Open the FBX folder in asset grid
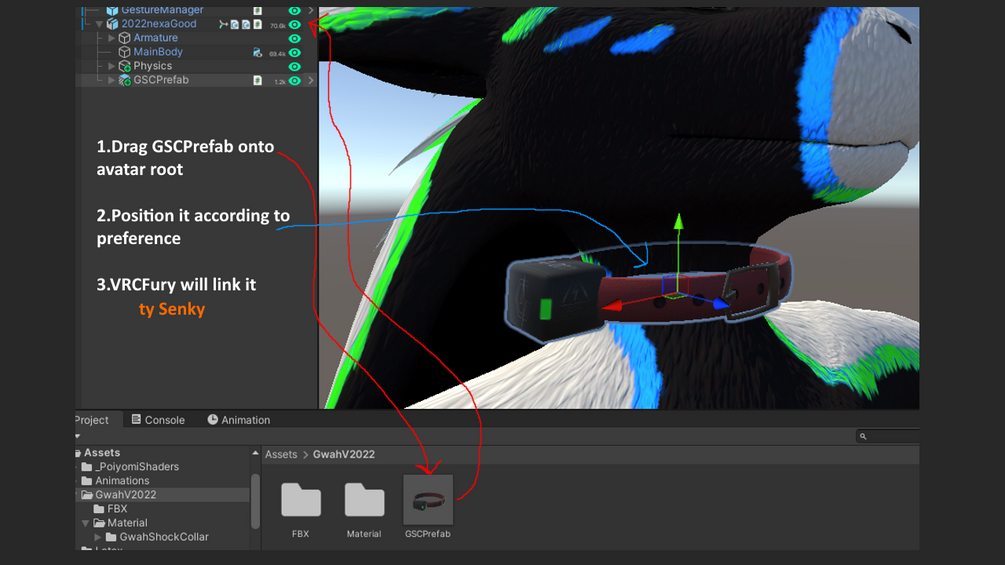Image resolution: width=1005 pixels, height=565 pixels. pos(301,500)
